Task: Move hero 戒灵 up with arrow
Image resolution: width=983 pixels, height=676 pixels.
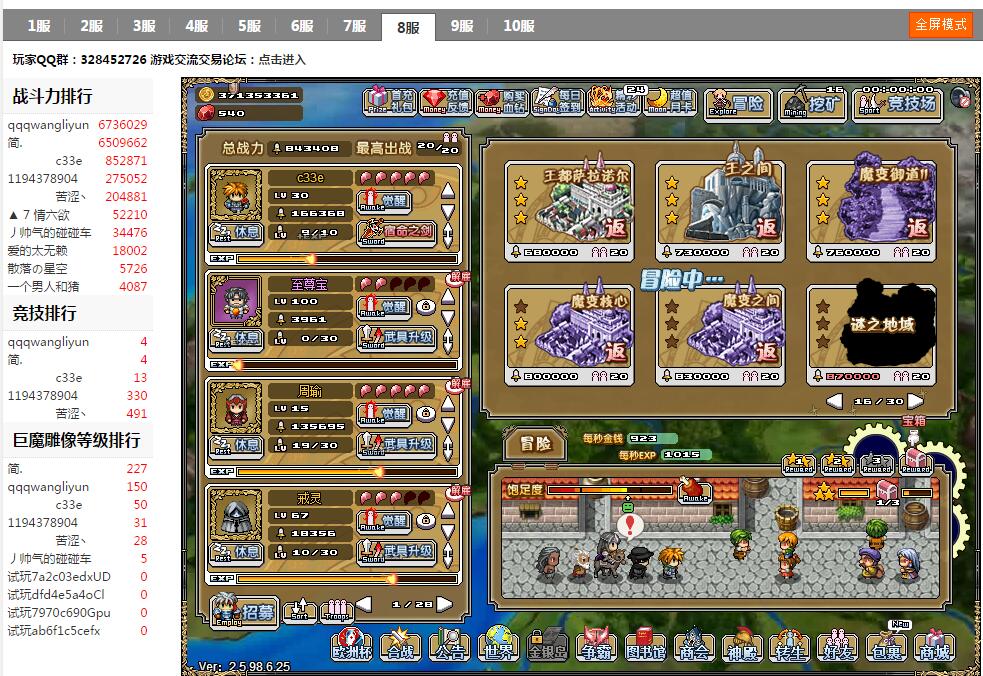Action: 448,510
